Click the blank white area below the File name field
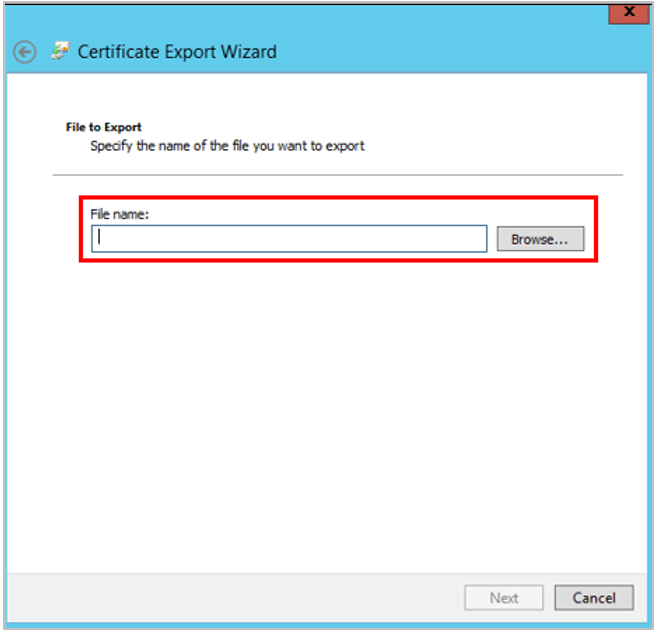 [330, 400]
